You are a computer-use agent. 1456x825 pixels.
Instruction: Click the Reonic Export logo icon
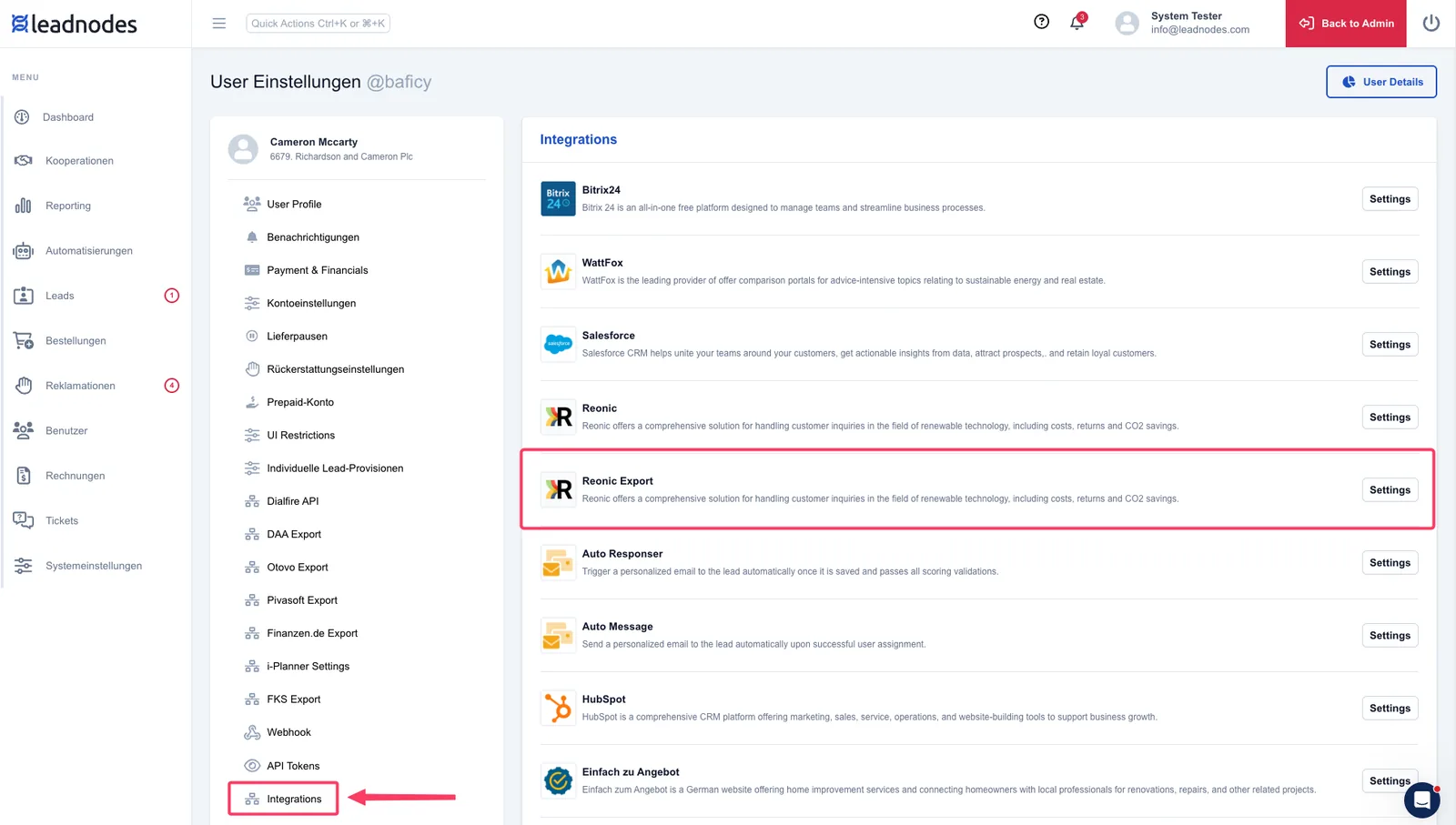click(x=558, y=489)
